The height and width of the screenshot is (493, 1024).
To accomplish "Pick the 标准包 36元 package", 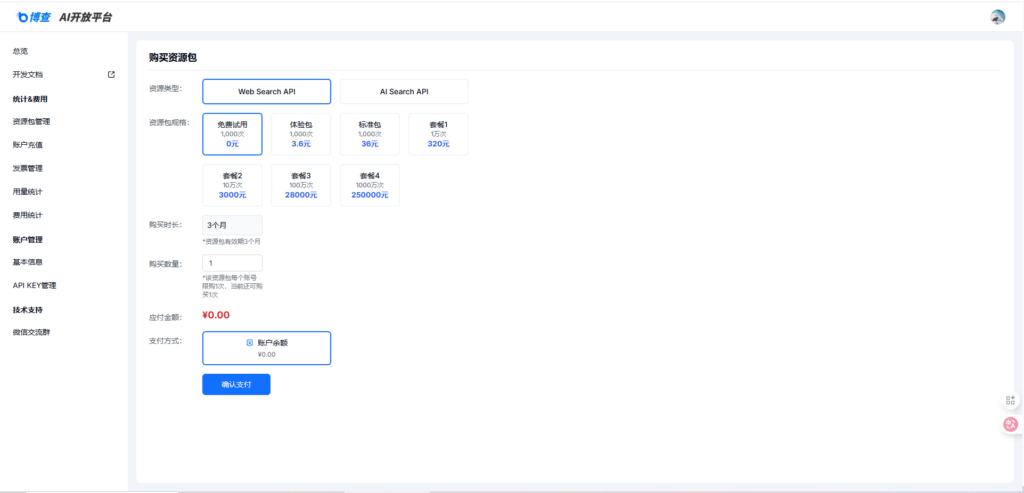I will (x=369, y=134).
